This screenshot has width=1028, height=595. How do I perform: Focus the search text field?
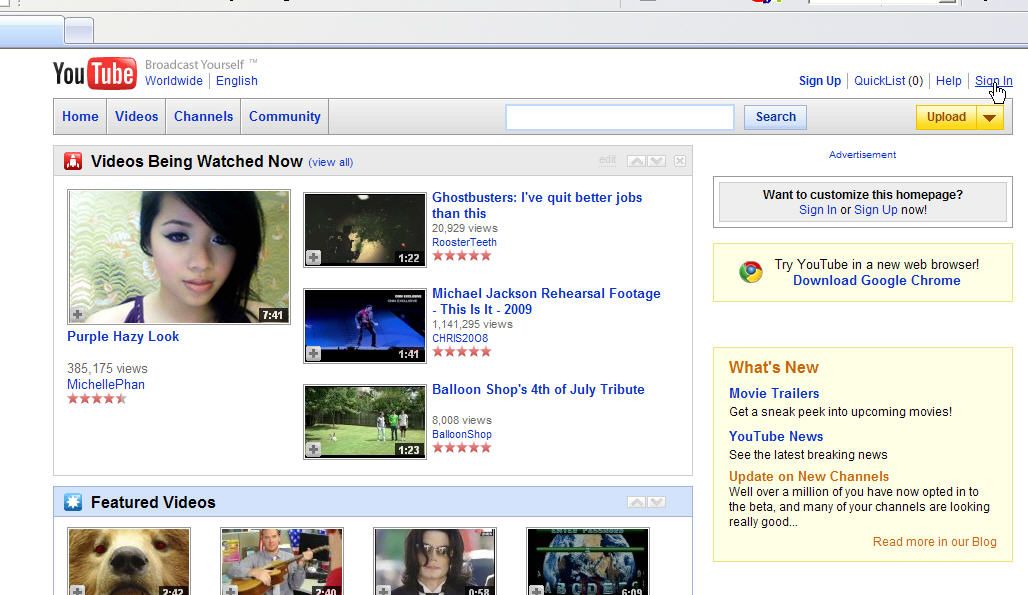[x=620, y=117]
